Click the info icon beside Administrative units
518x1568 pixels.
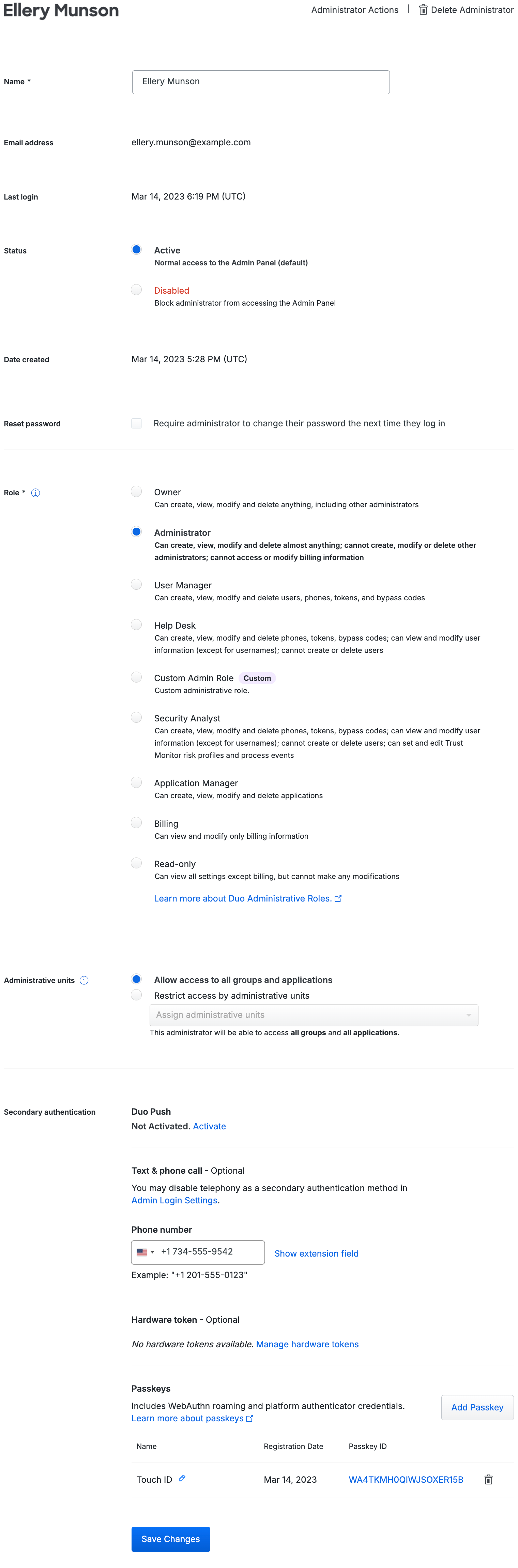pyautogui.click(x=84, y=980)
